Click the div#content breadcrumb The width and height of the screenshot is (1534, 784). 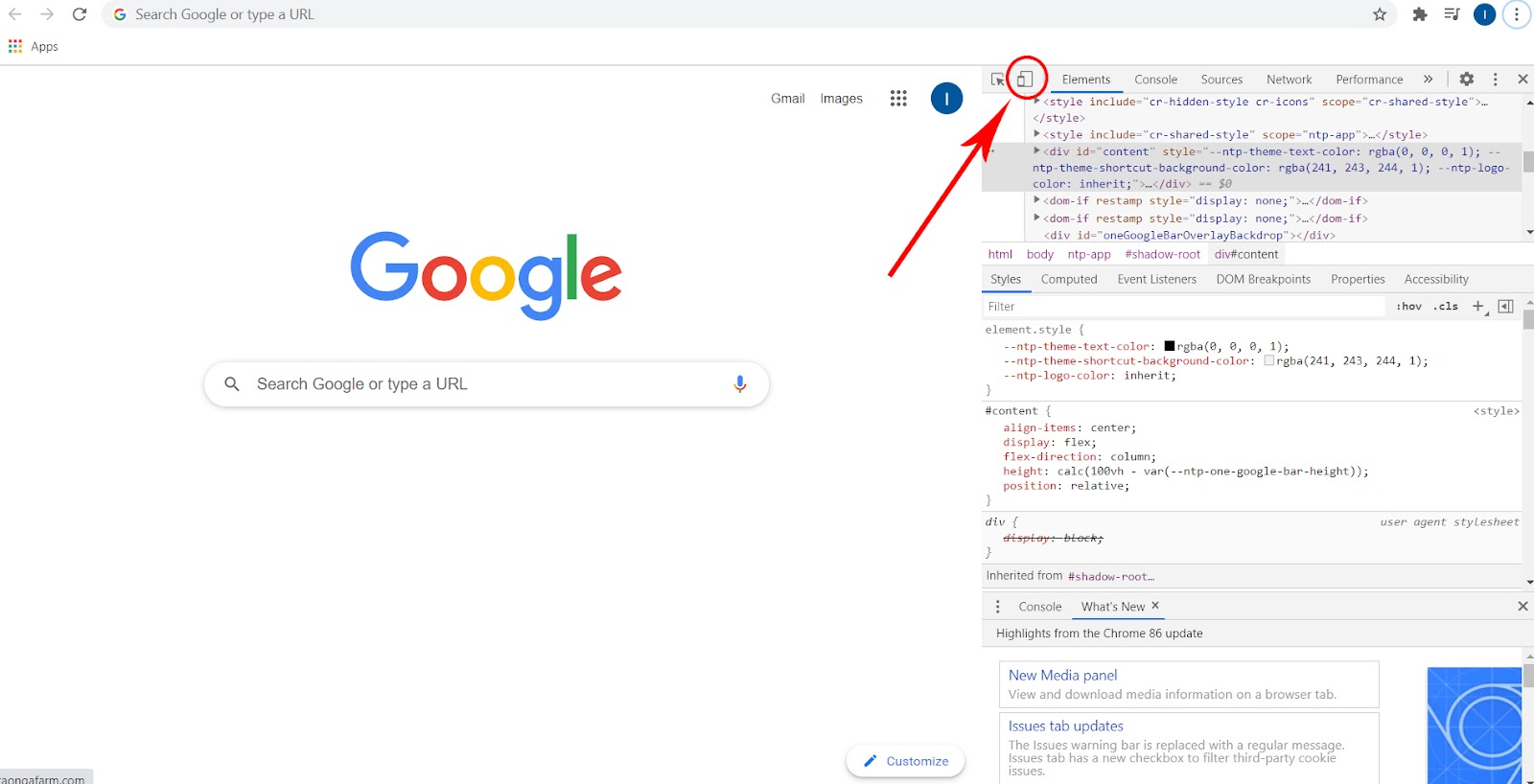[1246, 254]
